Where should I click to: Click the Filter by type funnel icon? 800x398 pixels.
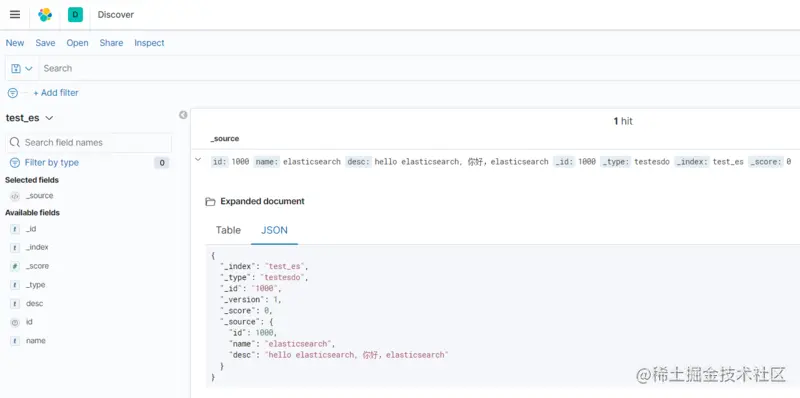(x=14, y=163)
